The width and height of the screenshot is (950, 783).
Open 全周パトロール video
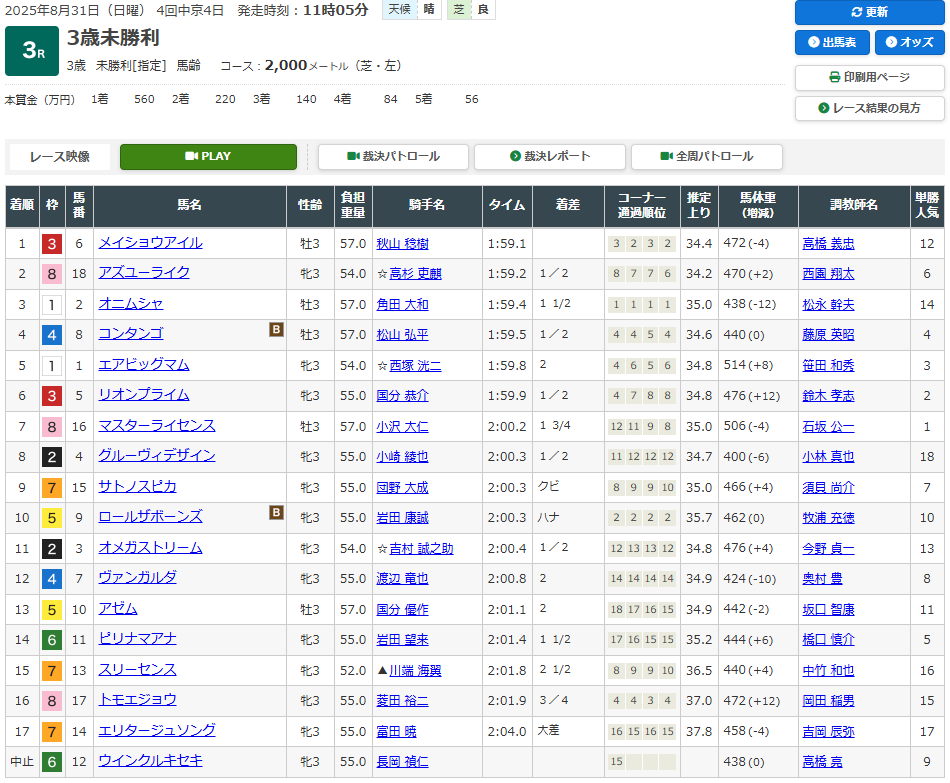[x=706, y=156]
